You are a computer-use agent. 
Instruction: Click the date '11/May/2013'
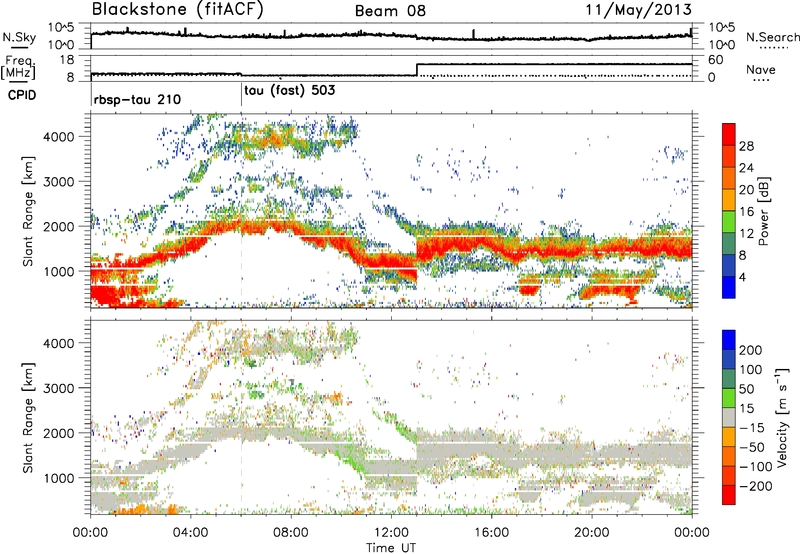[x=639, y=10]
